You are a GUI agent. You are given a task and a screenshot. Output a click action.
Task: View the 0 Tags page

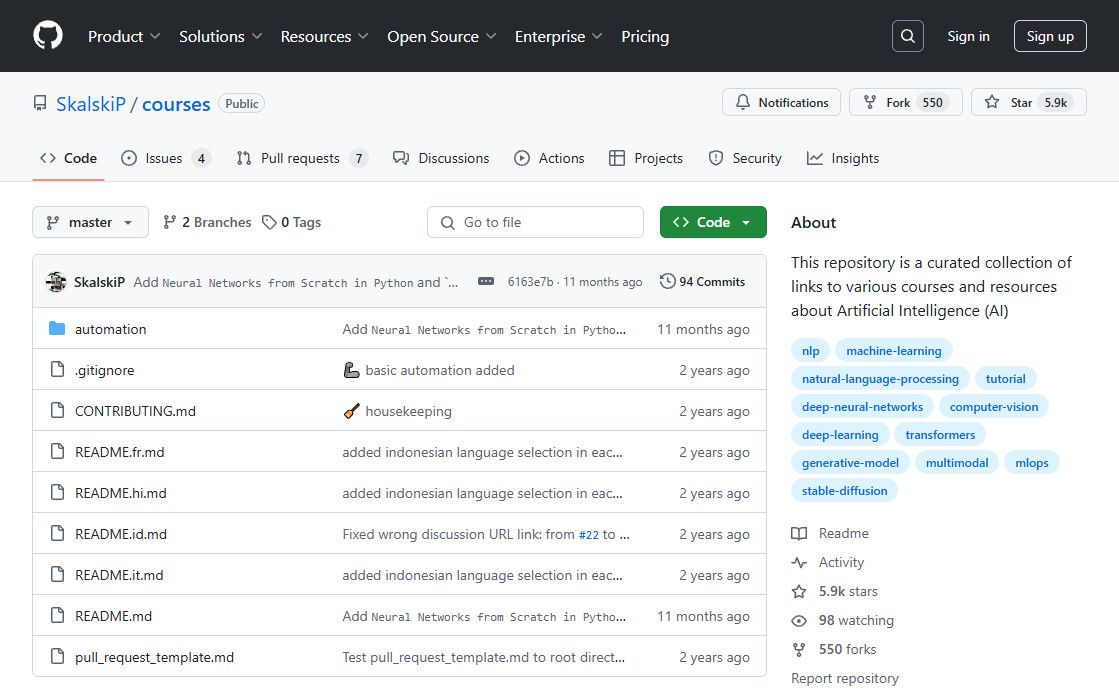click(x=292, y=222)
